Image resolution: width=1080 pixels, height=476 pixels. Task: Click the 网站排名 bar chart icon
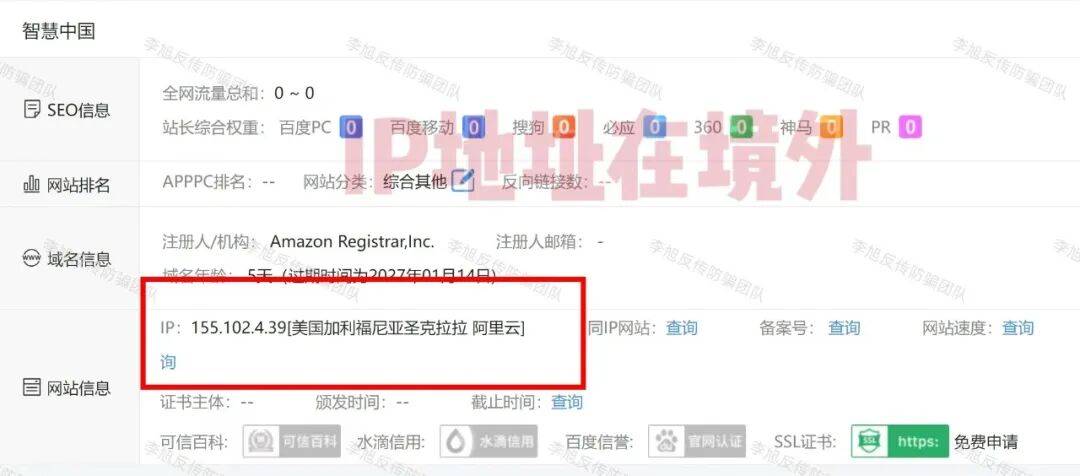coord(32,184)
